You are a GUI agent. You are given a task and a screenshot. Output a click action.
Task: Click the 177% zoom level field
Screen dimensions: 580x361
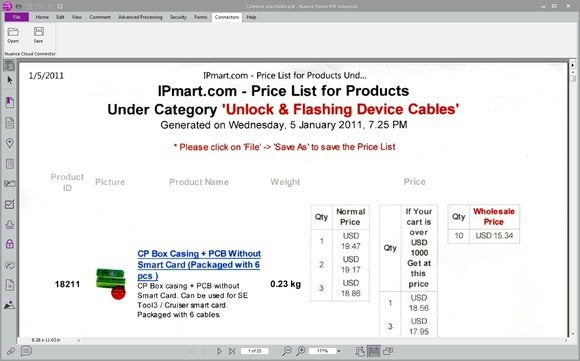(322, 351)
